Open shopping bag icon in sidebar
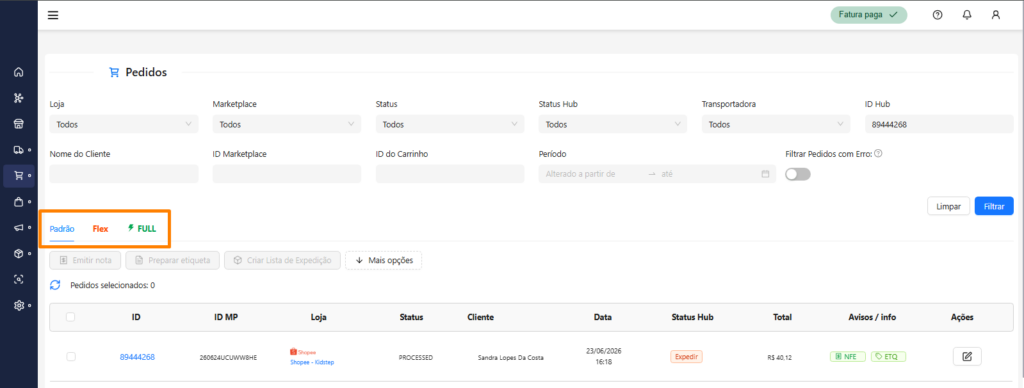Viewport: 1024px width, 388px height. coord(18,202)
